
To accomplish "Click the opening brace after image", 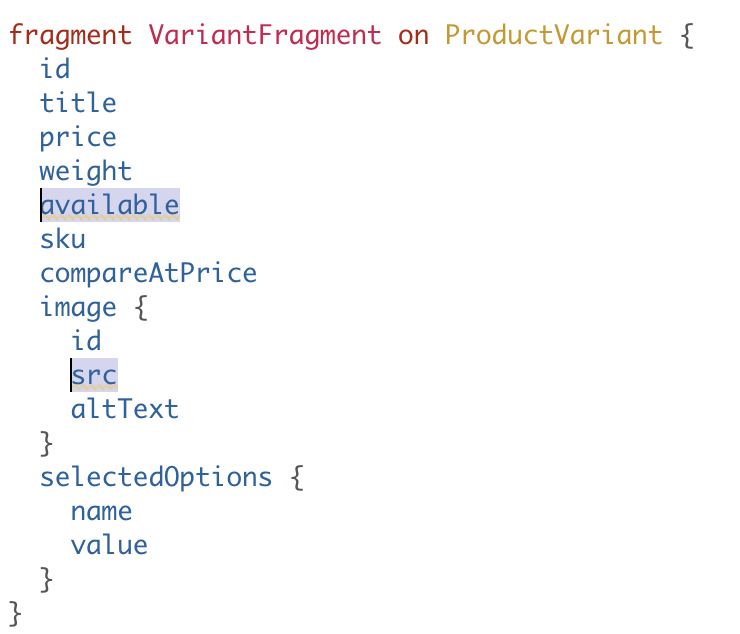I will (141, 308).
